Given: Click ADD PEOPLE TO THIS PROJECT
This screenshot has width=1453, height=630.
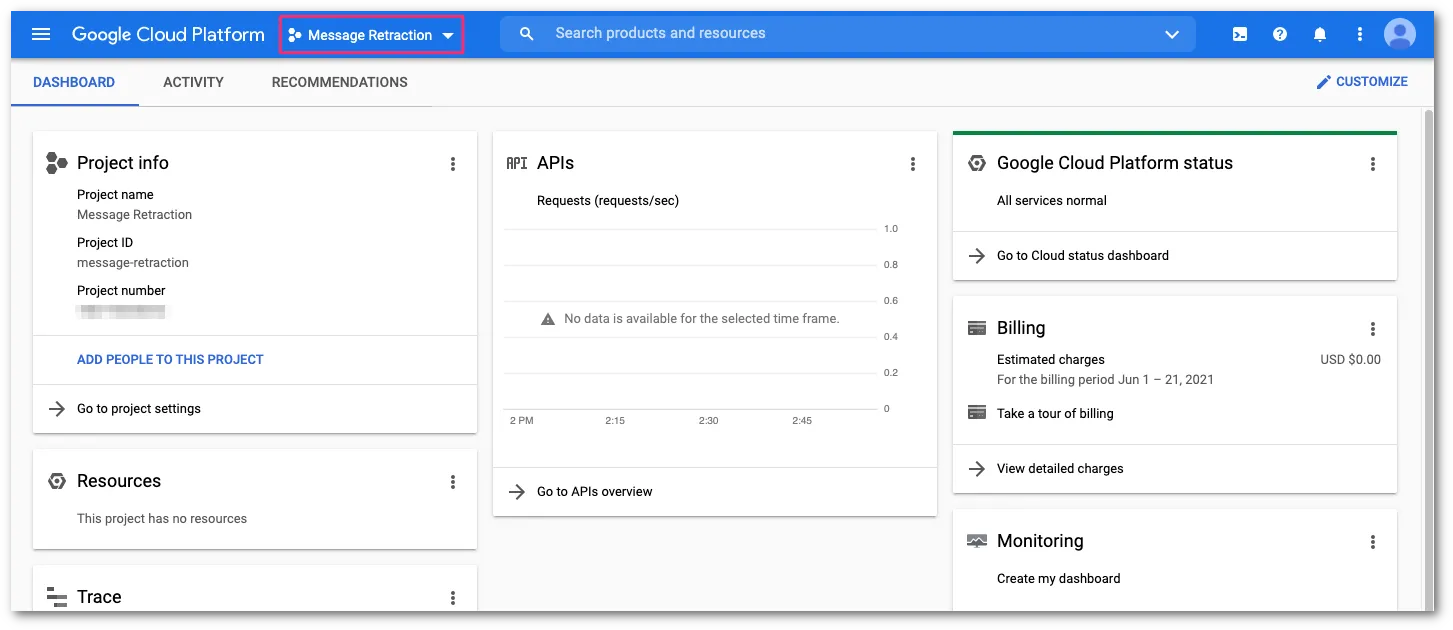Looking at the screenshot, I should click(x=170, y=359).
